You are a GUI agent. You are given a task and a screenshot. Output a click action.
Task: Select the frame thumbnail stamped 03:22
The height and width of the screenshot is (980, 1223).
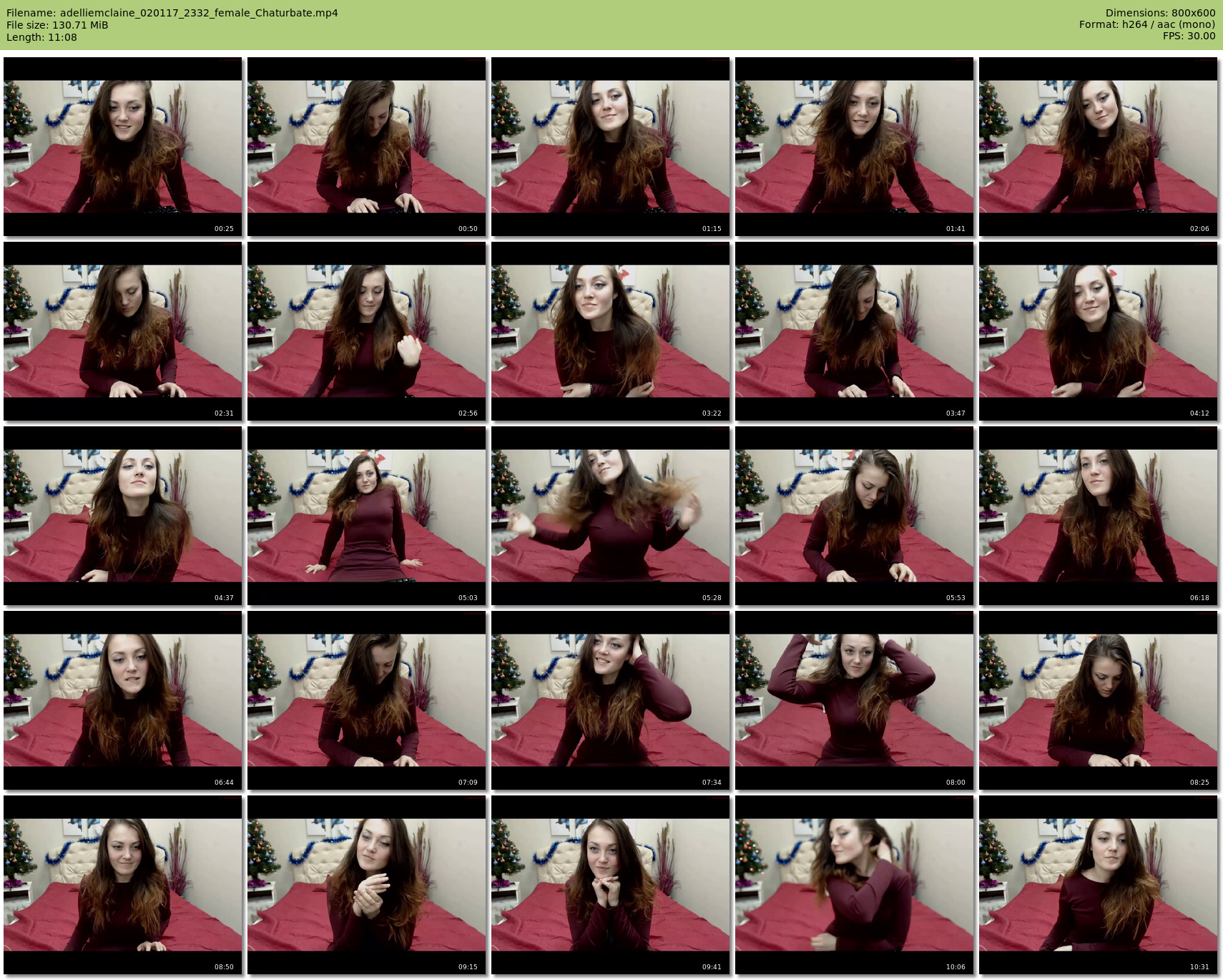[611, 331]
